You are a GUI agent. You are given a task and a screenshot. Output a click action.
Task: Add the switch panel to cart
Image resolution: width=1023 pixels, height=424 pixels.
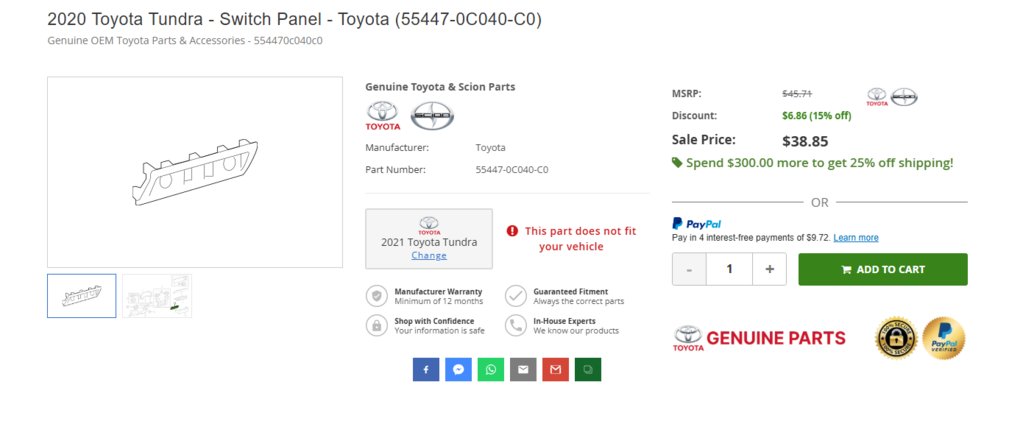pyautogui.click(x=883, y=269)
